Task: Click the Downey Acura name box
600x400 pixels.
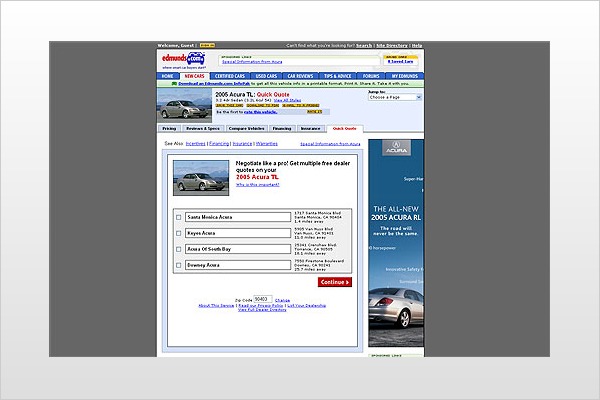Action: 238,265
